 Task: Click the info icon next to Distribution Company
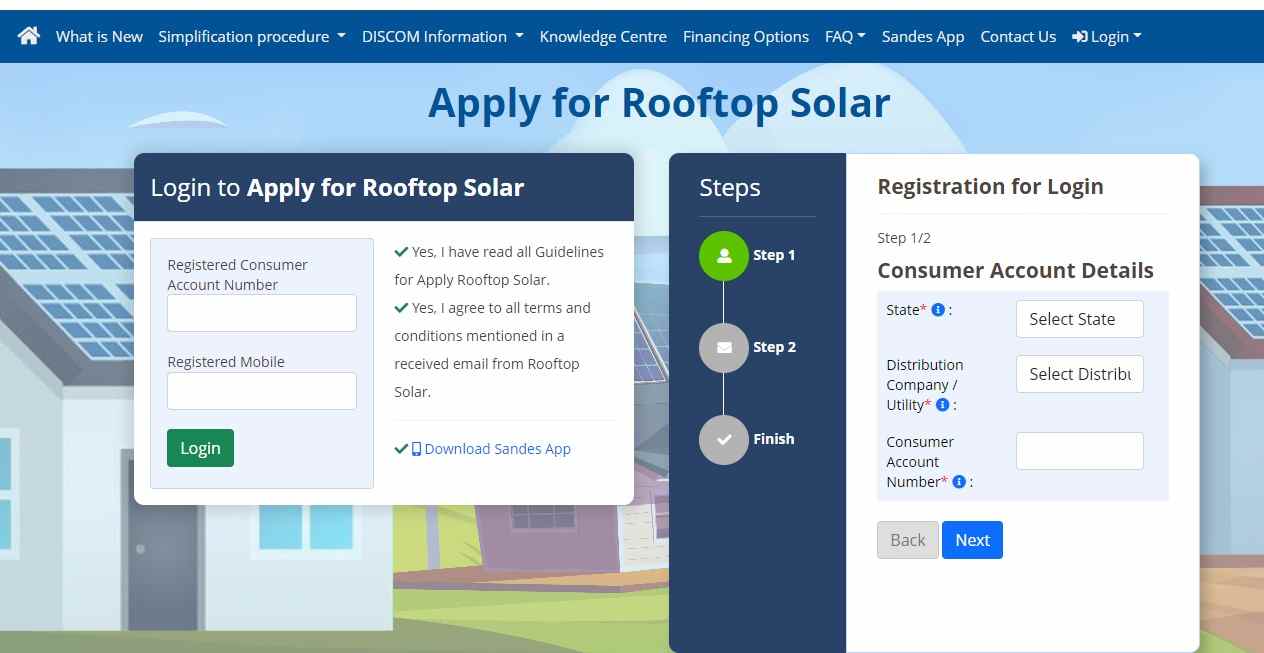(941, 405)
